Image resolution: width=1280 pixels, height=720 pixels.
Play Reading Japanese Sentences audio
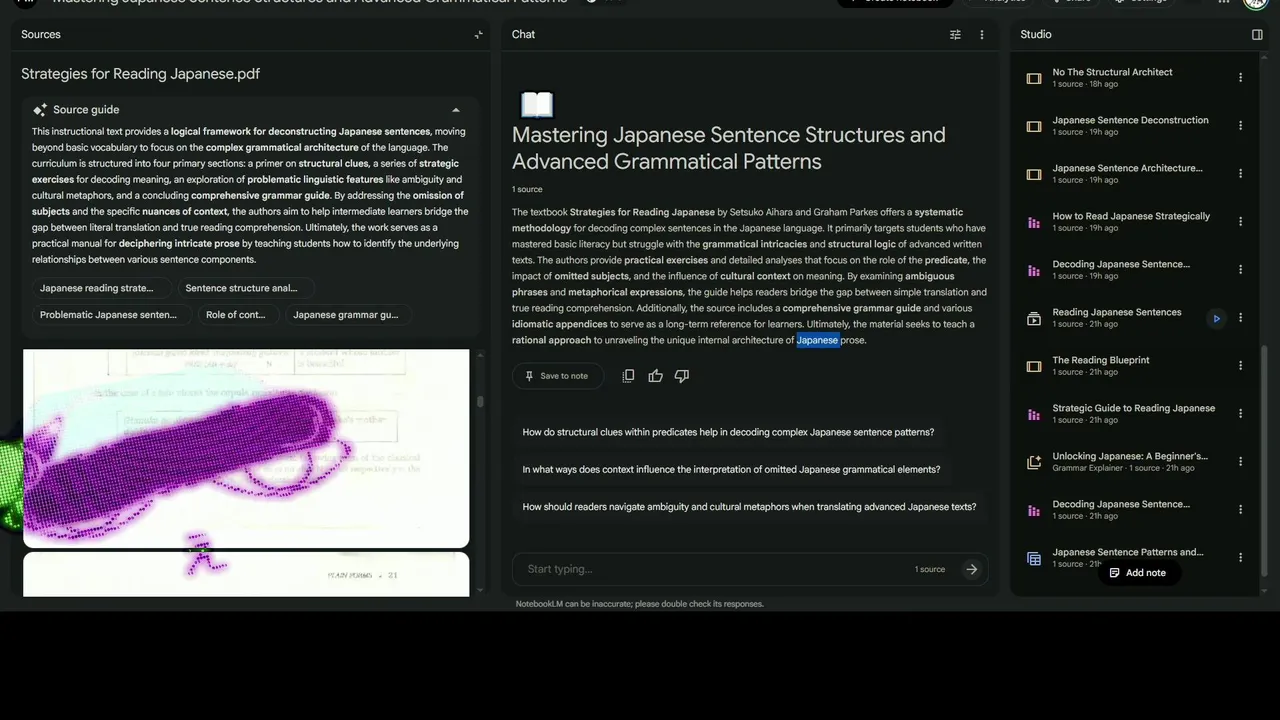1216,318
